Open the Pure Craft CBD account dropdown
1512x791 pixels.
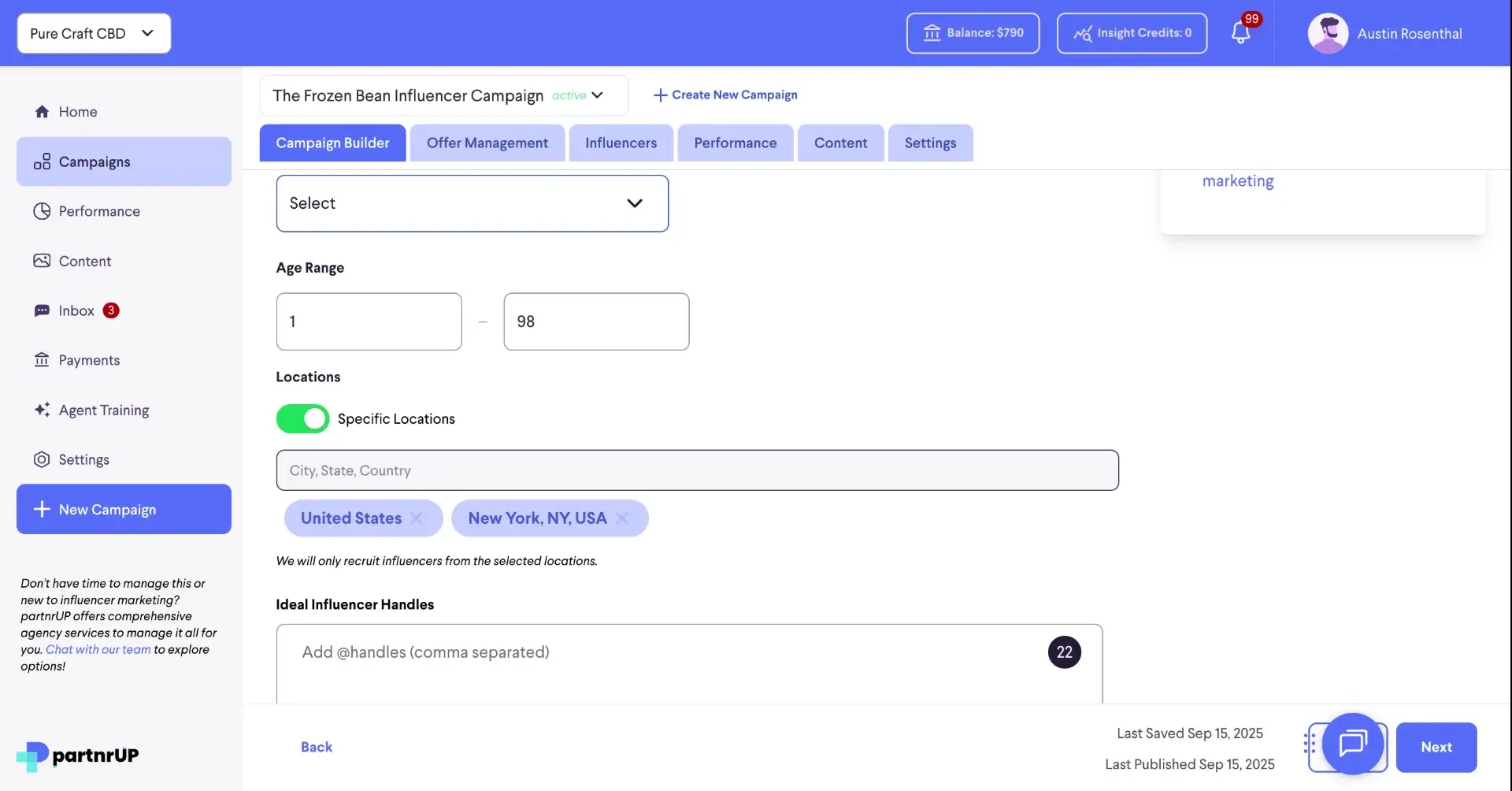pos(92,33)
